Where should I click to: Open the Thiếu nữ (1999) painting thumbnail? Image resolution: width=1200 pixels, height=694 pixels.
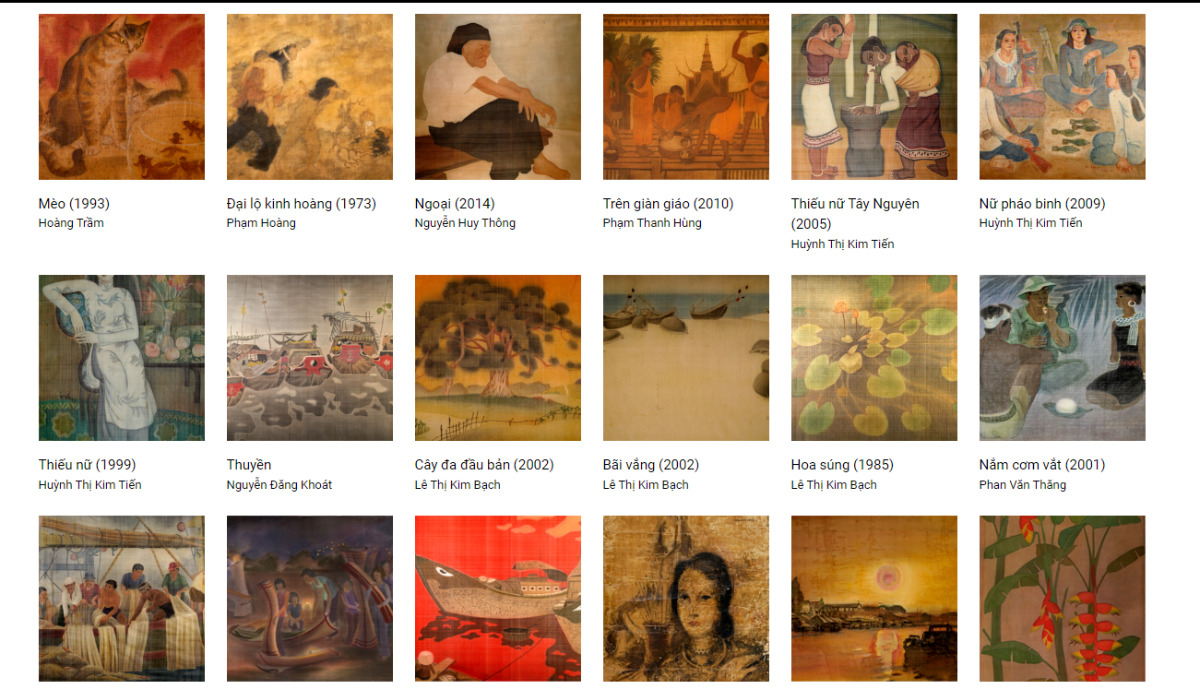tap(122, 358)
